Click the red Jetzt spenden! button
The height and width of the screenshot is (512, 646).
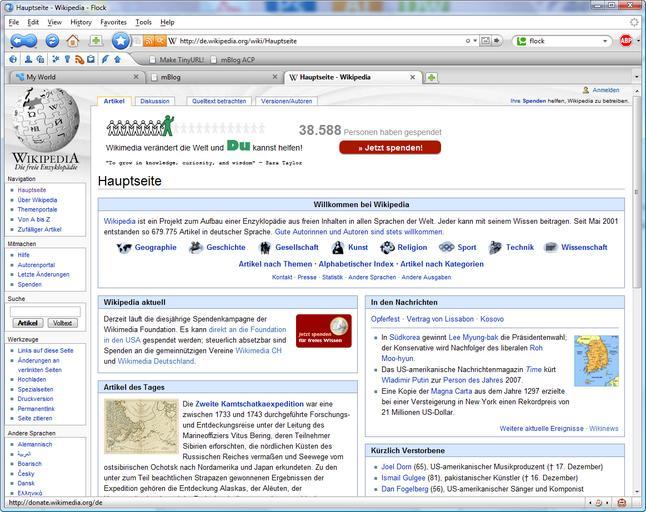[x=390, y=148]
